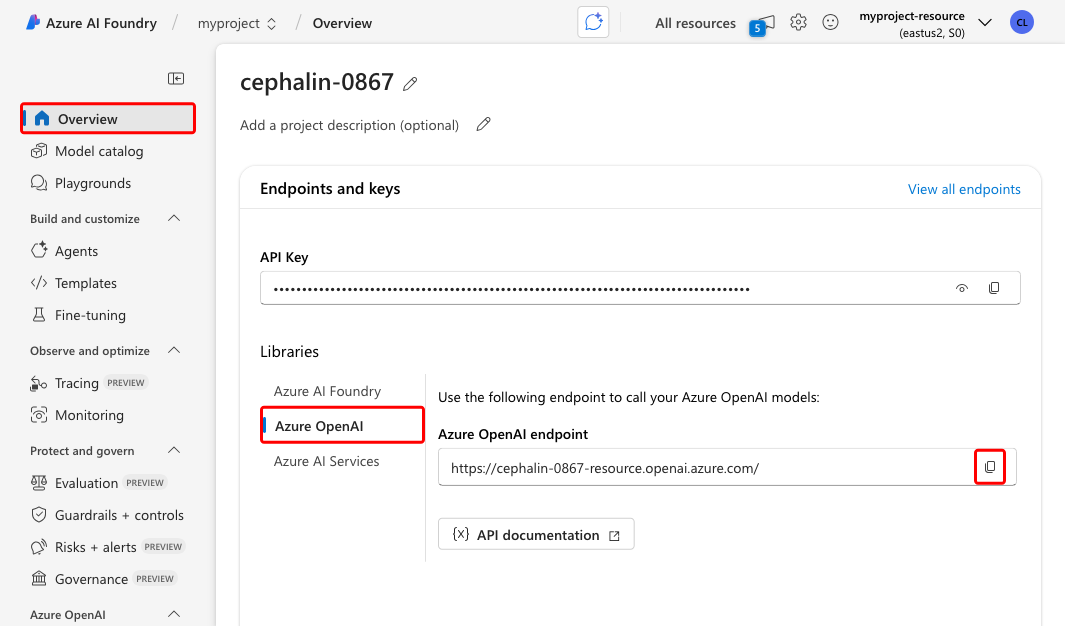The image size is (1065, 626).
Task: Collapse the Observe and optimize section
Action: click(174, 351)
